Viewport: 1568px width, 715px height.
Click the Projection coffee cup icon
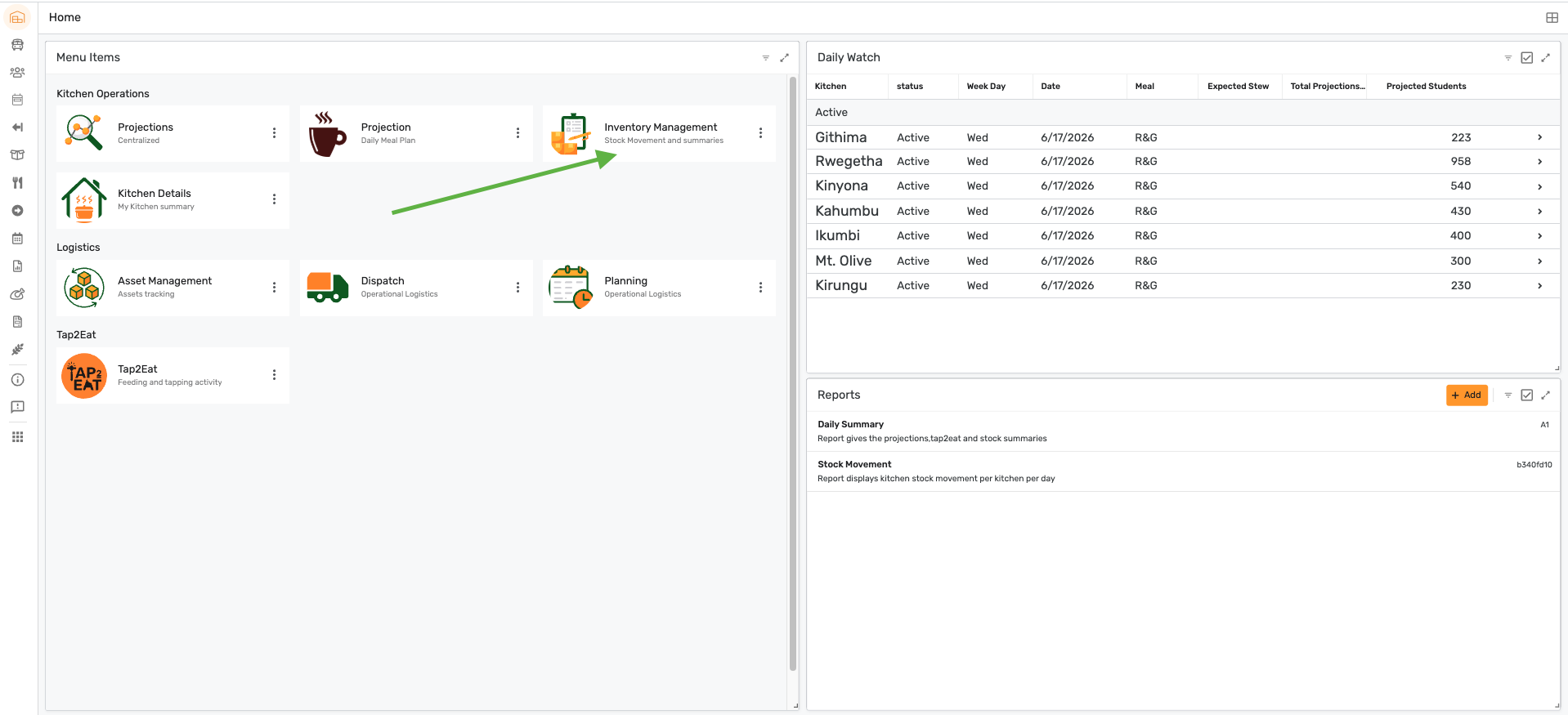coord(327,133)
